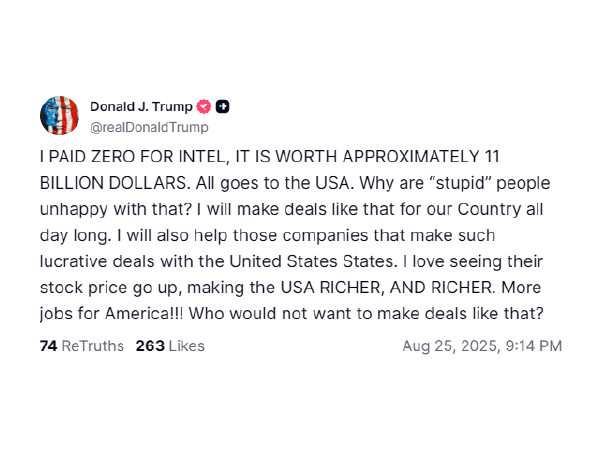
Task: View the Likes label list
Action: pyautogui.click(x=187, y=346)
